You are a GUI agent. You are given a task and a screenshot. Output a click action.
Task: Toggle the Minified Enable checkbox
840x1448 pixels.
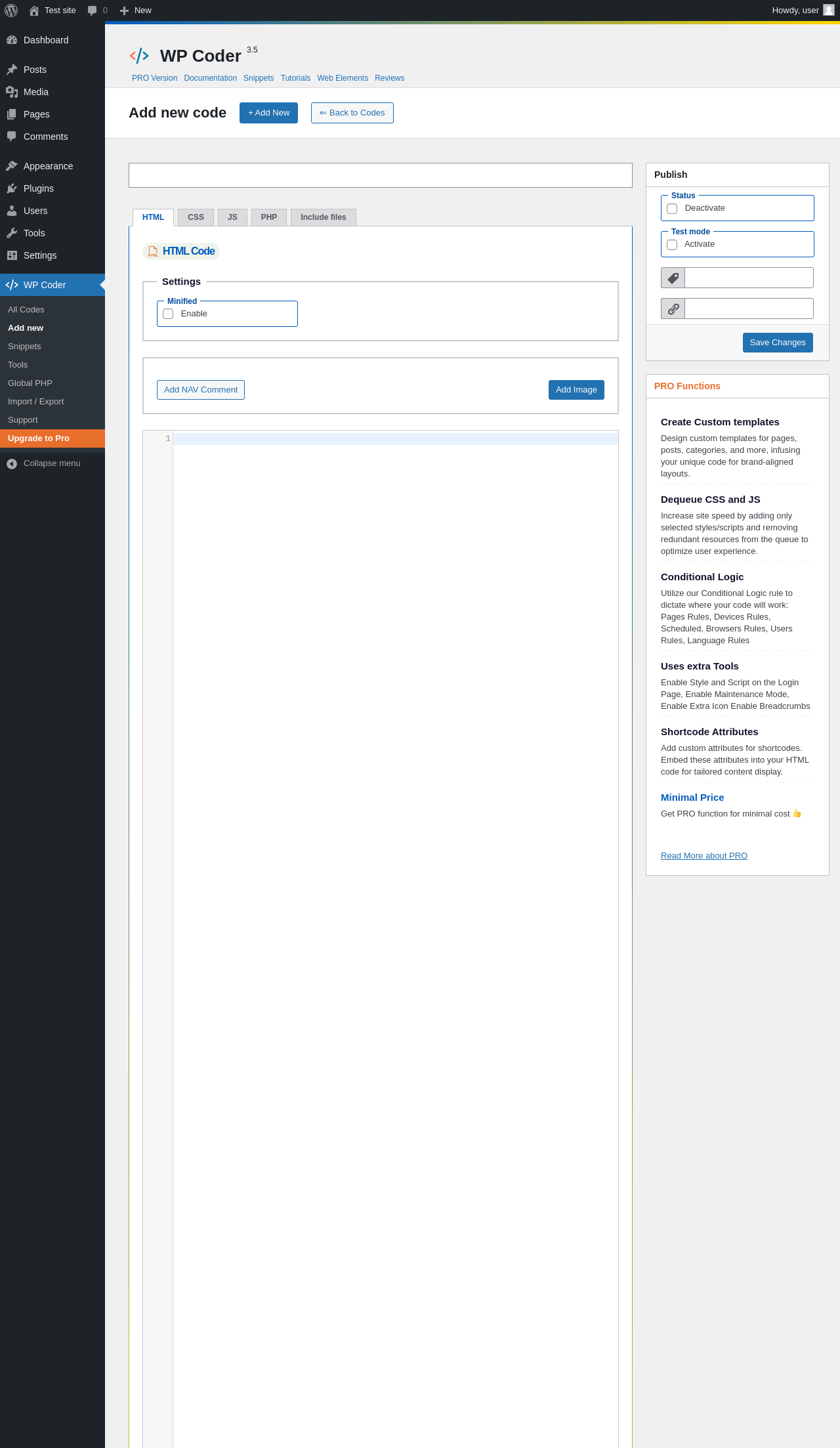[168, 314]
